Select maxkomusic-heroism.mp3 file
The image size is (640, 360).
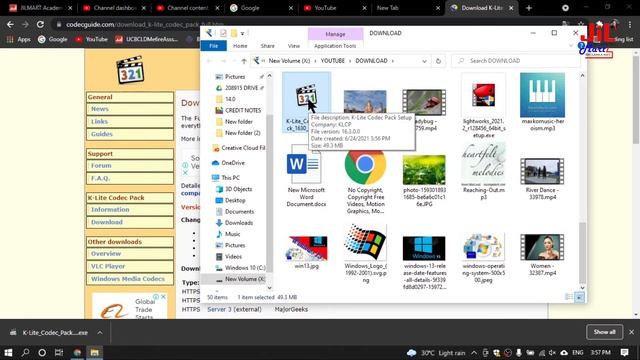542,102
